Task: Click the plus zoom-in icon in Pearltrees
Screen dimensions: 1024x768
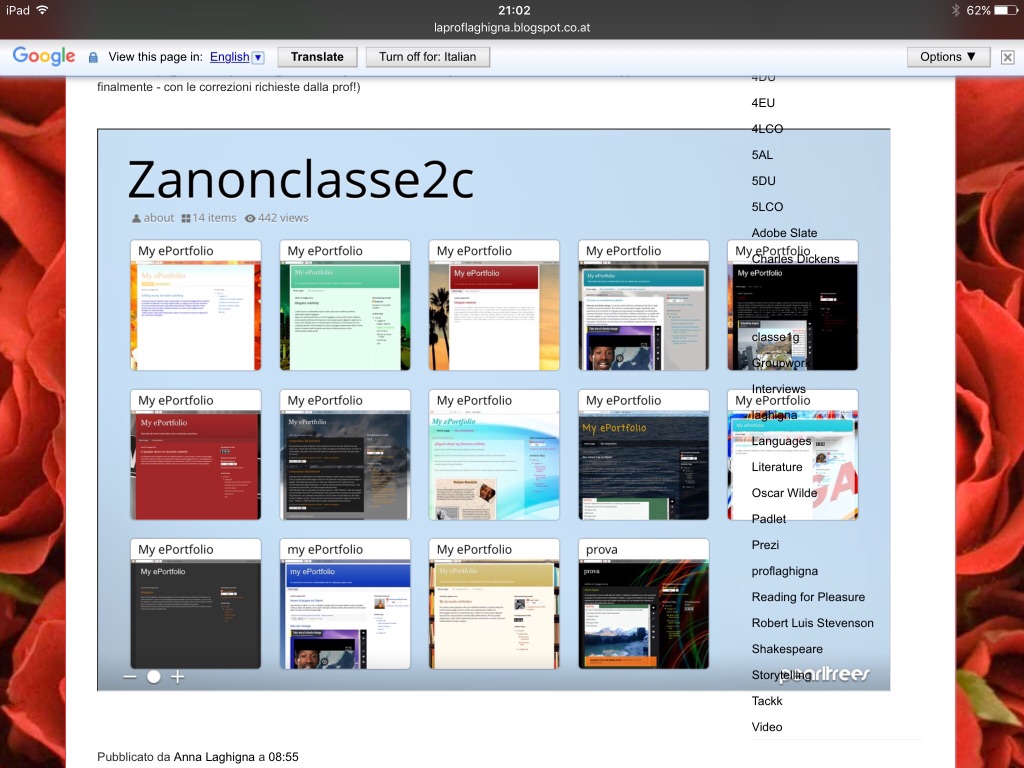Action: [177, 677]
